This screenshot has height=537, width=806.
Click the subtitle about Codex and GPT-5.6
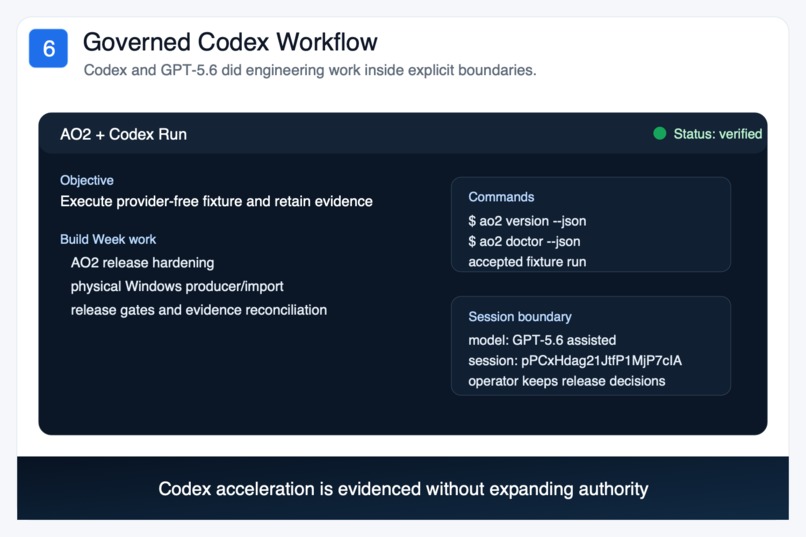click(310, 70)
